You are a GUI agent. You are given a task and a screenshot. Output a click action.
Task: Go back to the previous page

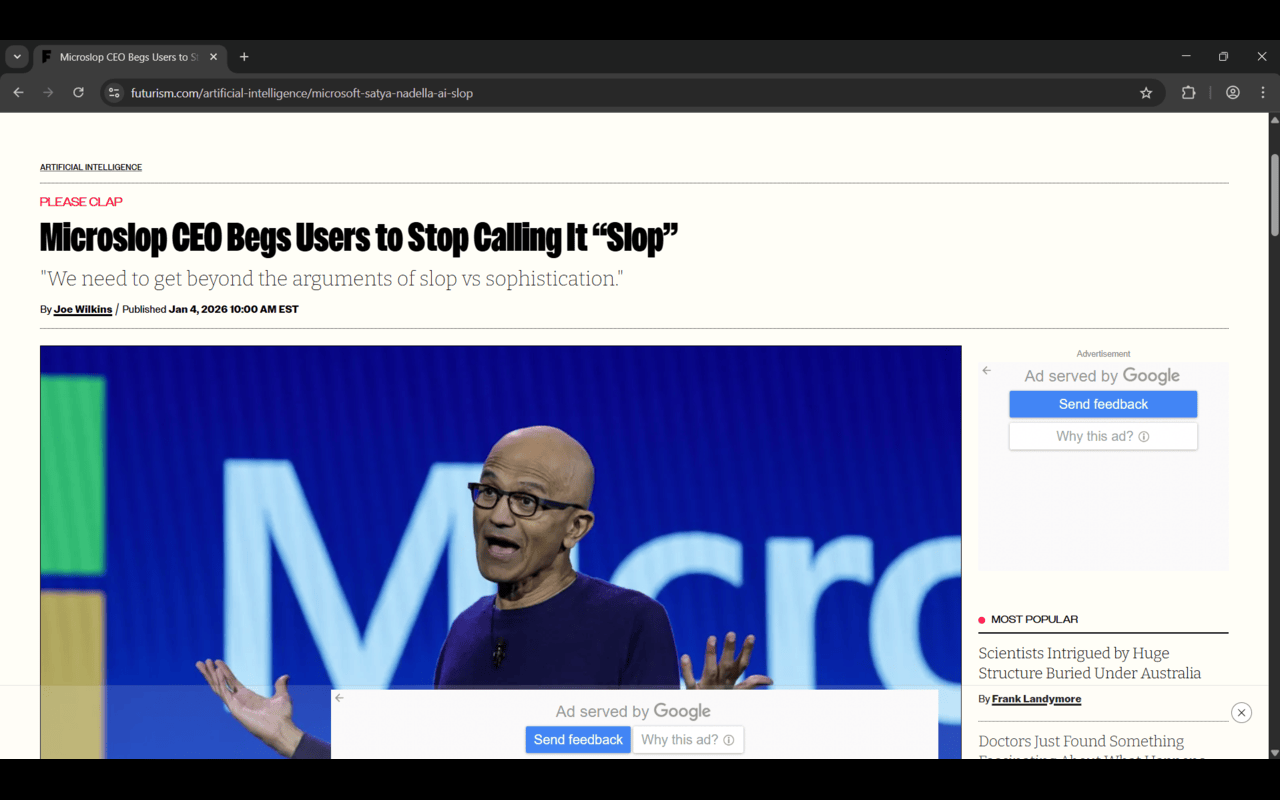tap(18, 93)
